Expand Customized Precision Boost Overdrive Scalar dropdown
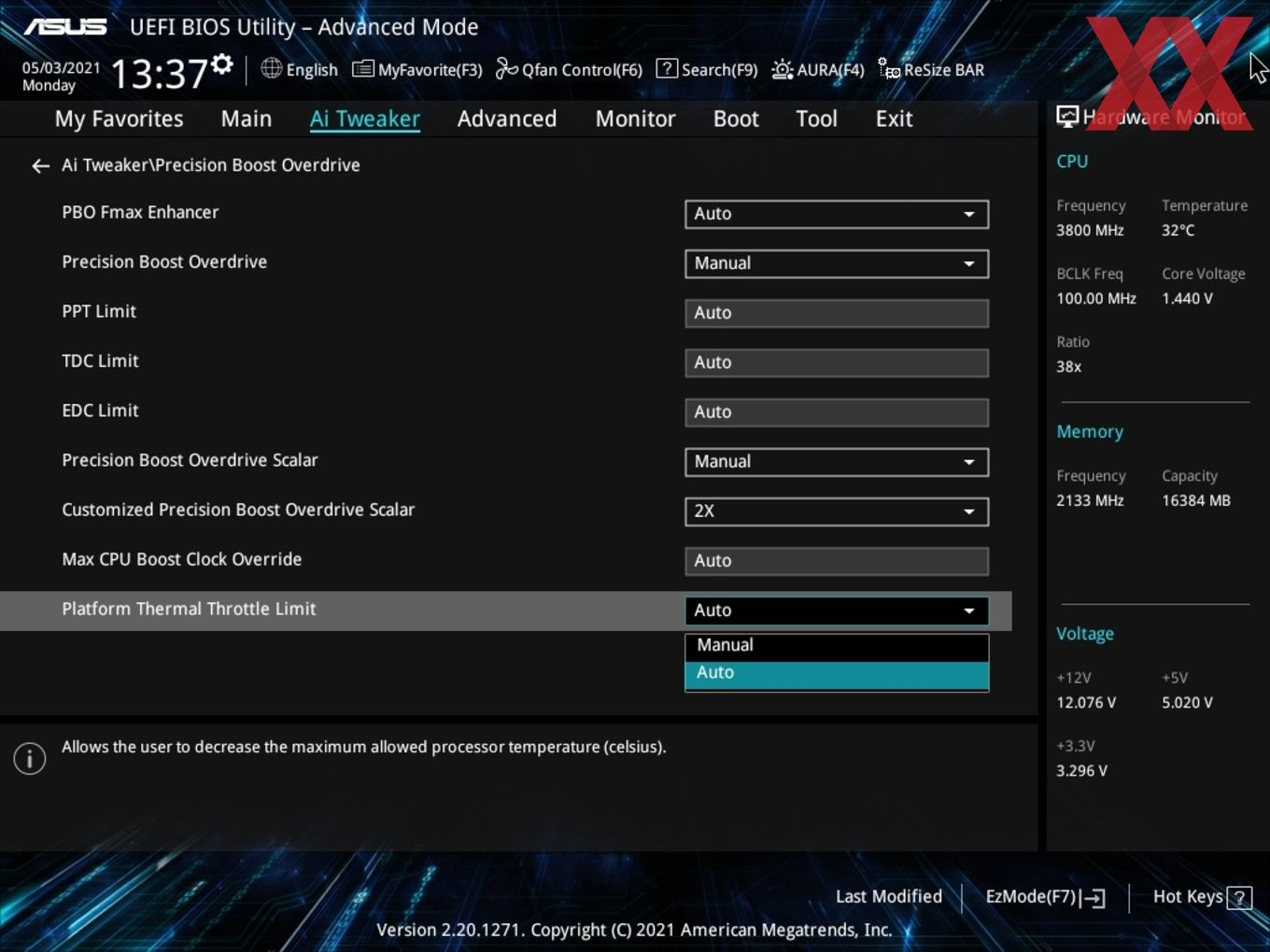This screenshot has width=1270, height=952. [x=837, y=511]
